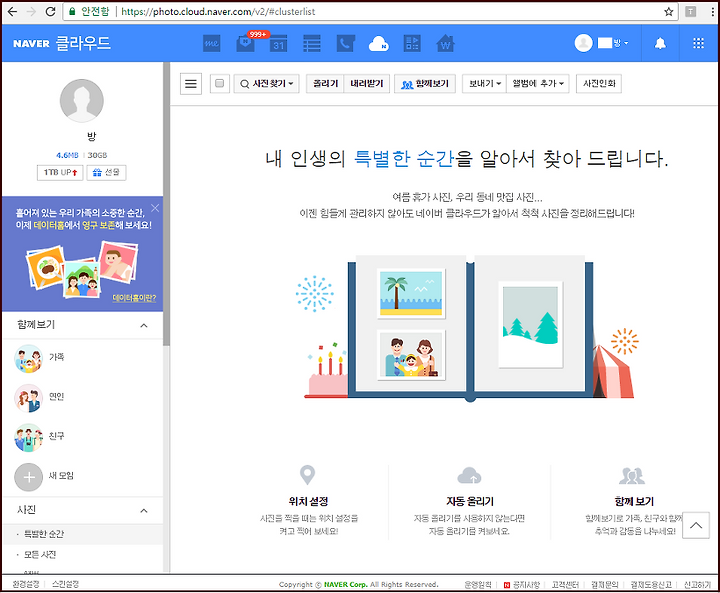720x593 pixels.
Task: Click the 친구 group icon
Action: pos(28,437)
